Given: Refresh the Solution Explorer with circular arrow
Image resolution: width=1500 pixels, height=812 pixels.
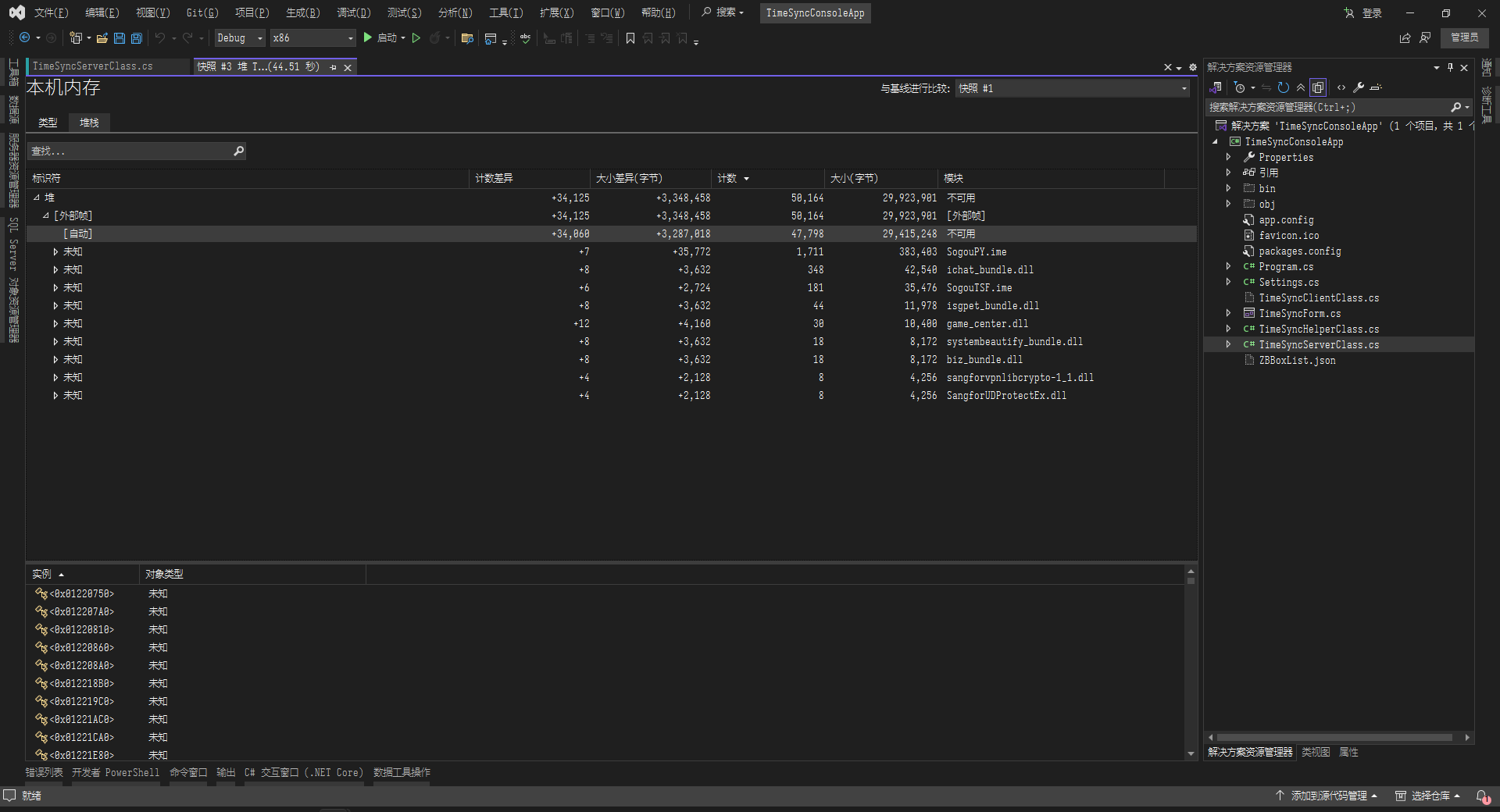Looking at the screenshot, I should (1283, 87).
